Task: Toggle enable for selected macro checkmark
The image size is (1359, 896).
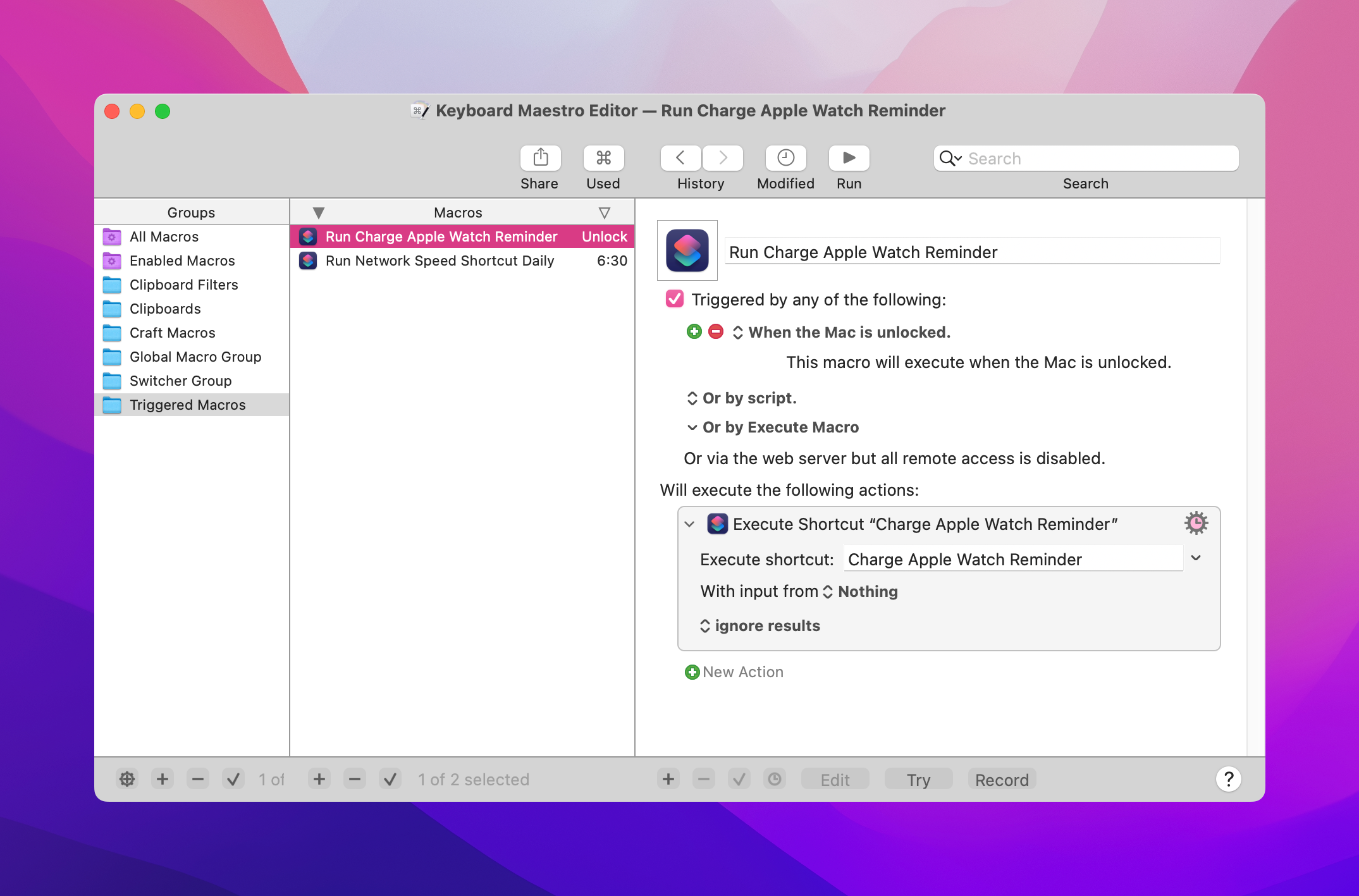Action: (390, 779)
